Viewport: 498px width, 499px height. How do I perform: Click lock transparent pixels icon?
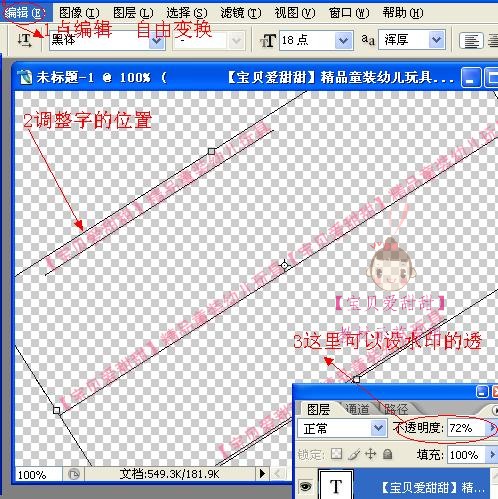336,454
